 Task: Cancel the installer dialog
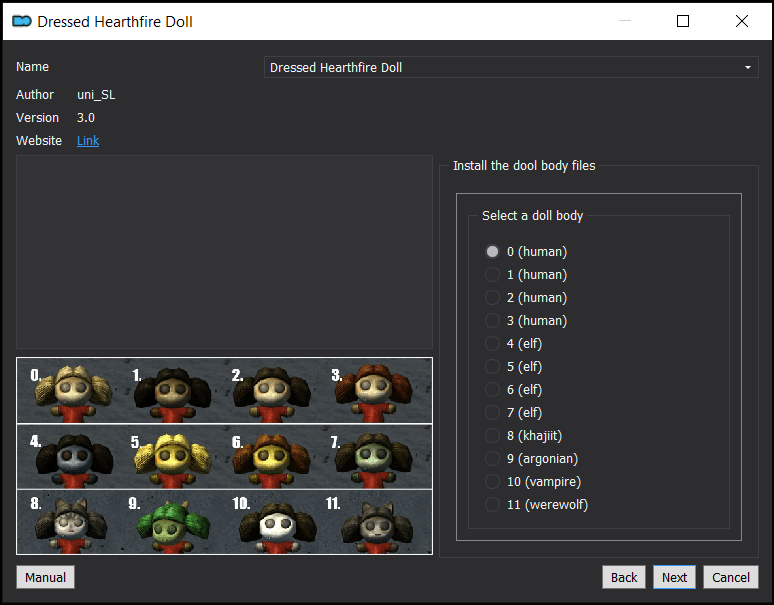click(x=731, y=577)
